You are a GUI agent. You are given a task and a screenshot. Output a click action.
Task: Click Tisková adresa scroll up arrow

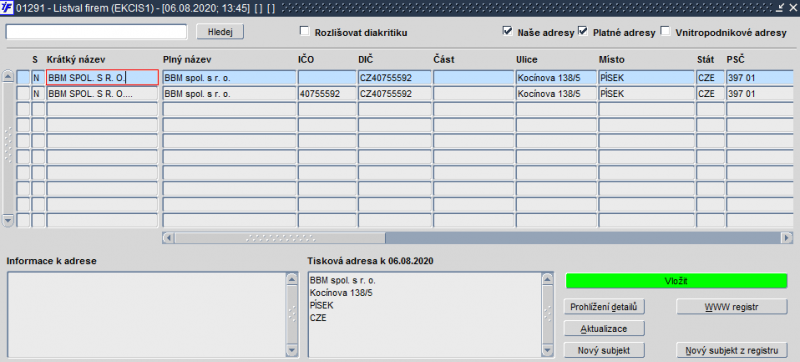tap(547, 279)
